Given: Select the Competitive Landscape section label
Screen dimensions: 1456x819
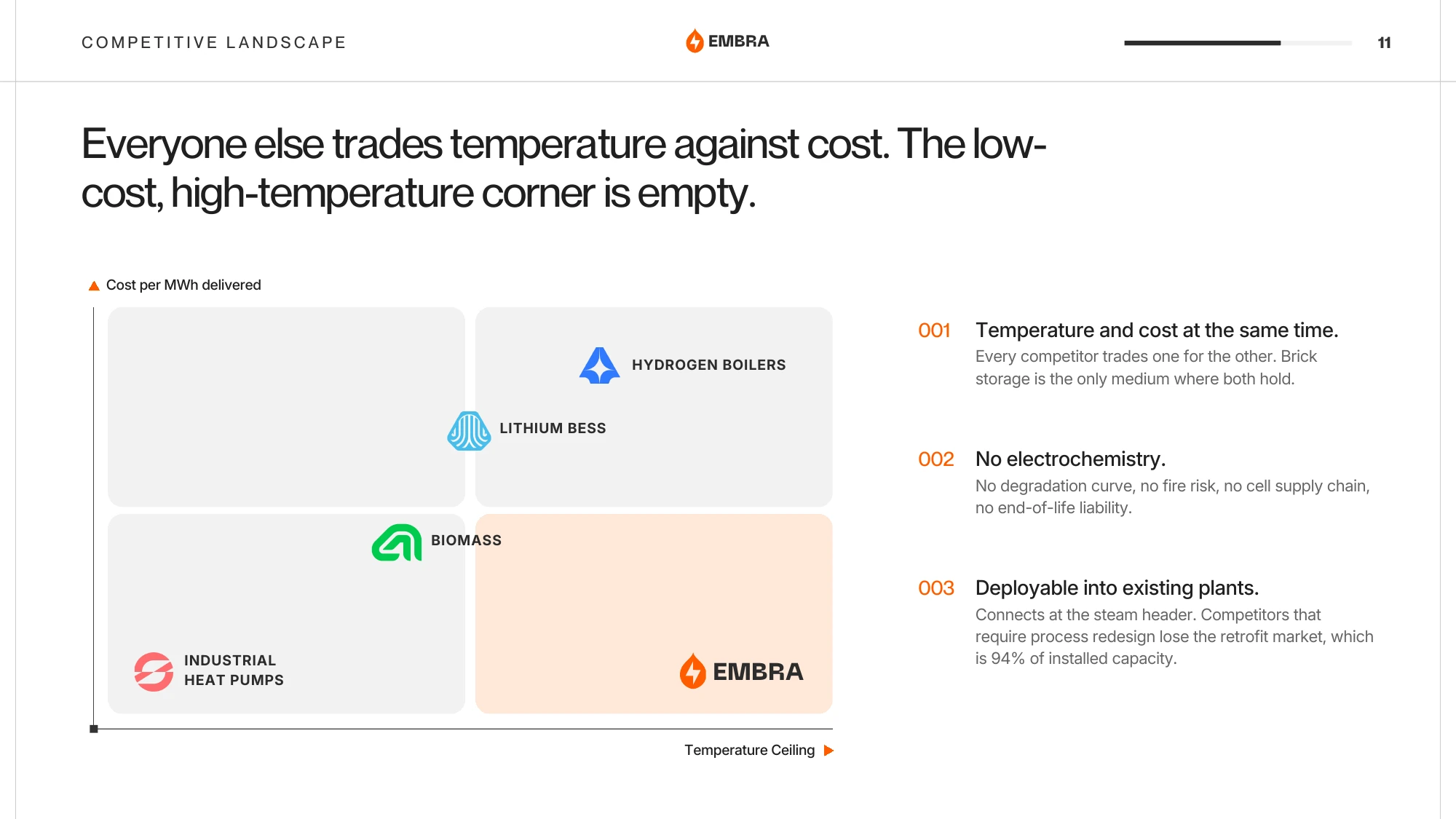Looking at the screenshot, I should [214, 42].
